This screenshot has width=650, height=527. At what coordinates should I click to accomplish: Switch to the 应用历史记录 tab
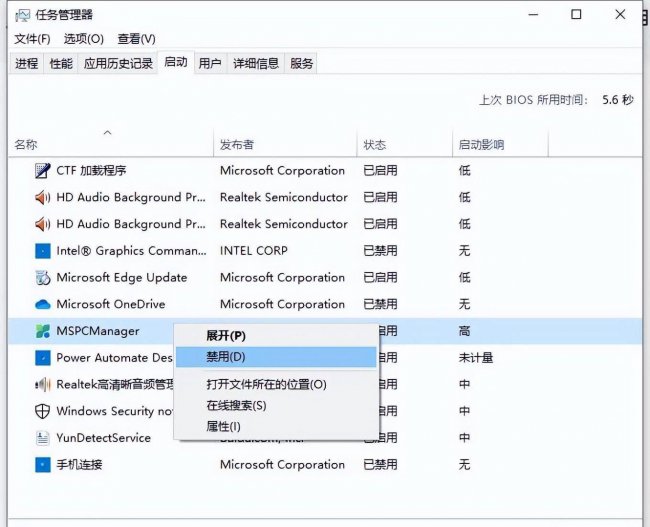[118, 63]
